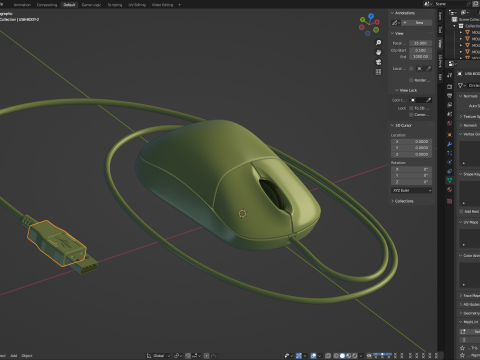Click the Focal Length value field
Viewport: 480px width, 360px height.
[421, 43]
